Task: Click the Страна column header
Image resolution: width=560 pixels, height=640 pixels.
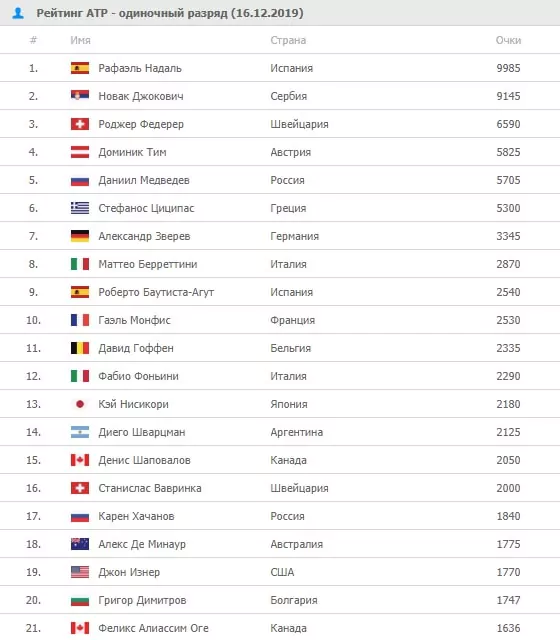Action: 288,40
